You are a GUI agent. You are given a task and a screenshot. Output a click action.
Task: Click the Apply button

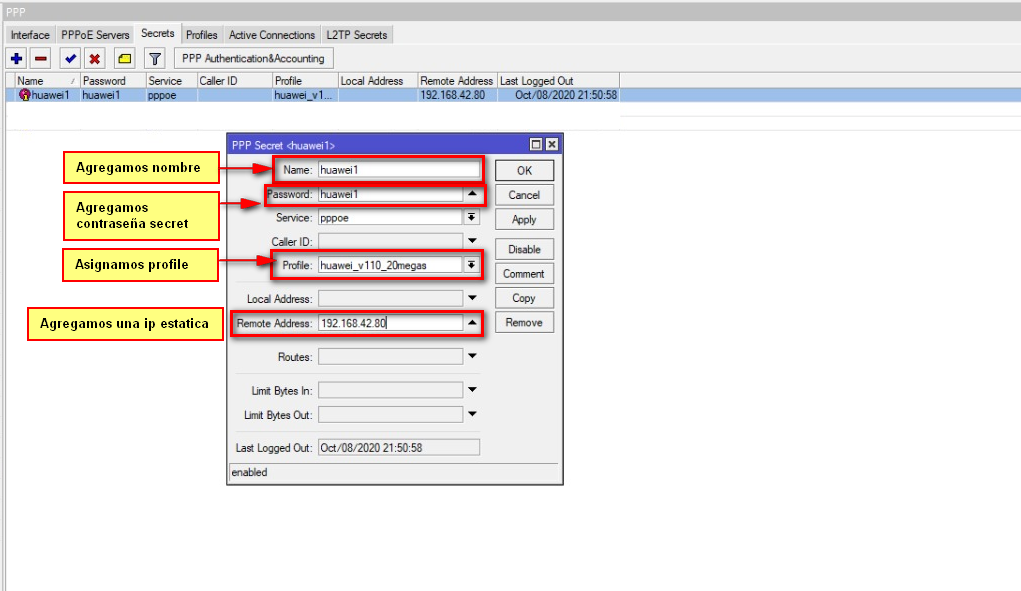click(x=524, y=220)
